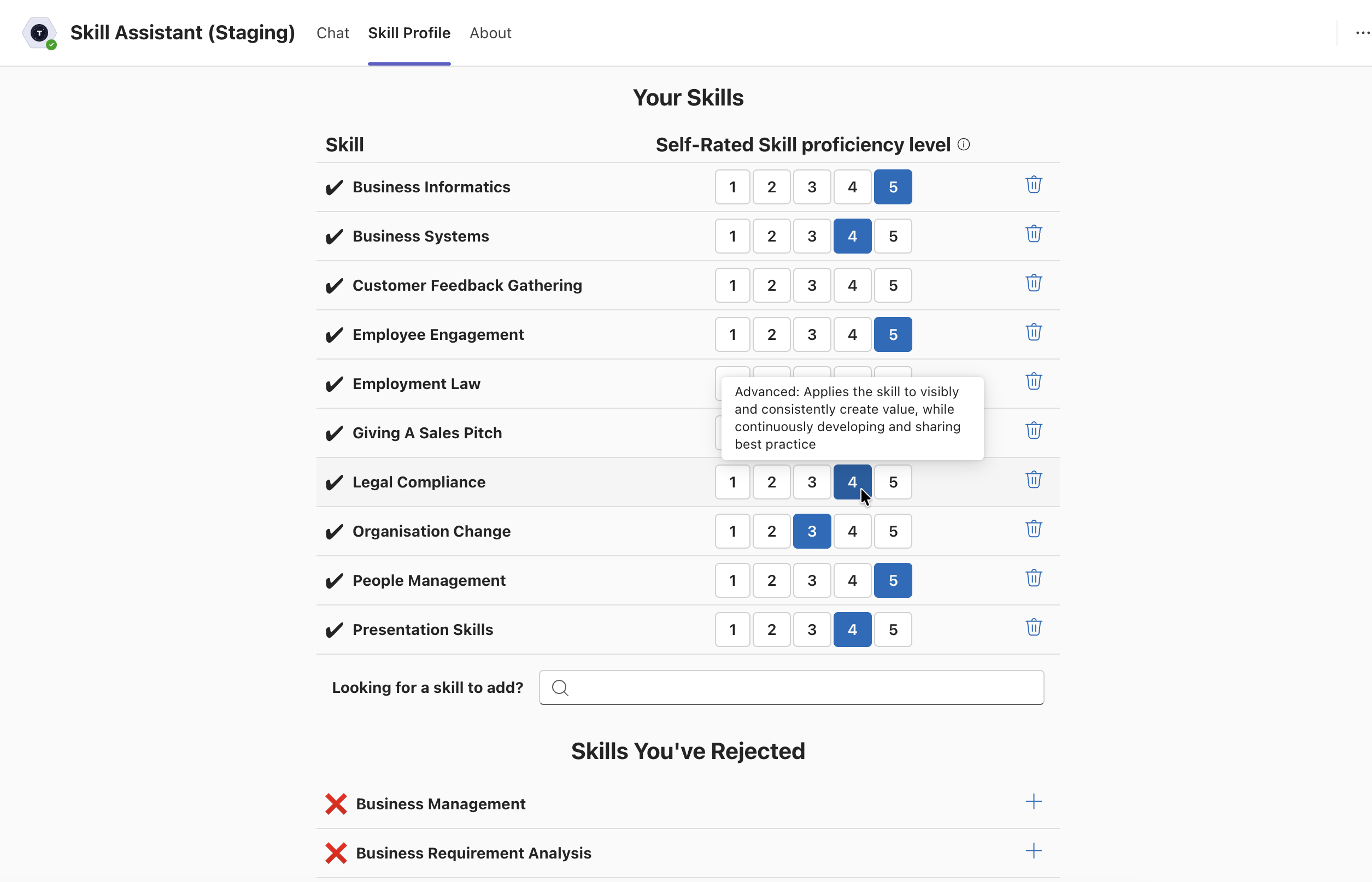The width and height of the screenshot is (1372, 882).
Task: Click the checkmark next to Legal Compliance
Action: coord(335,482)
